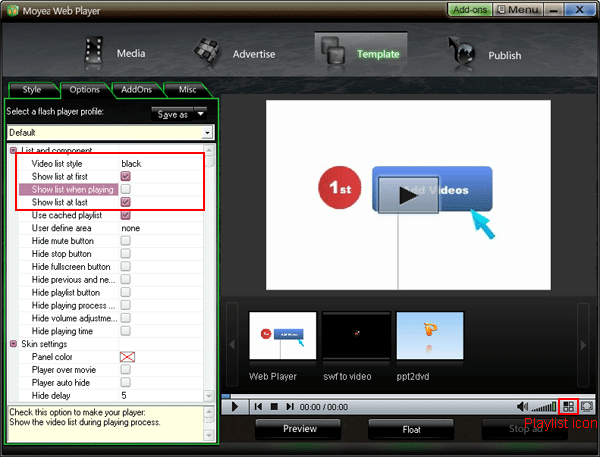Click the big play overlay on preview
The image size is (600, 457).
(408, 195)
